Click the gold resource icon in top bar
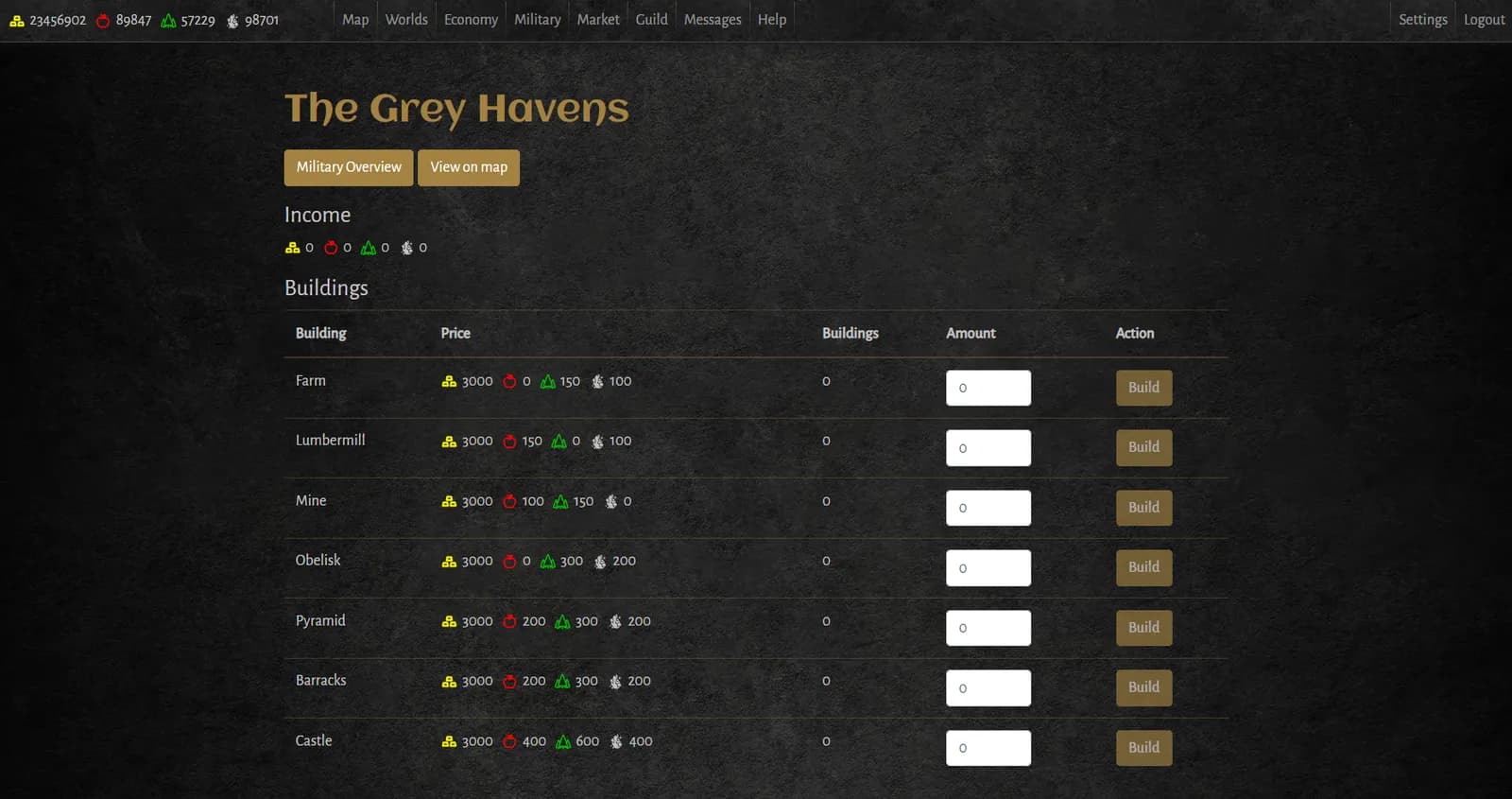The image size is (1512, 799). pyautogui.click(x=17, y=20)
